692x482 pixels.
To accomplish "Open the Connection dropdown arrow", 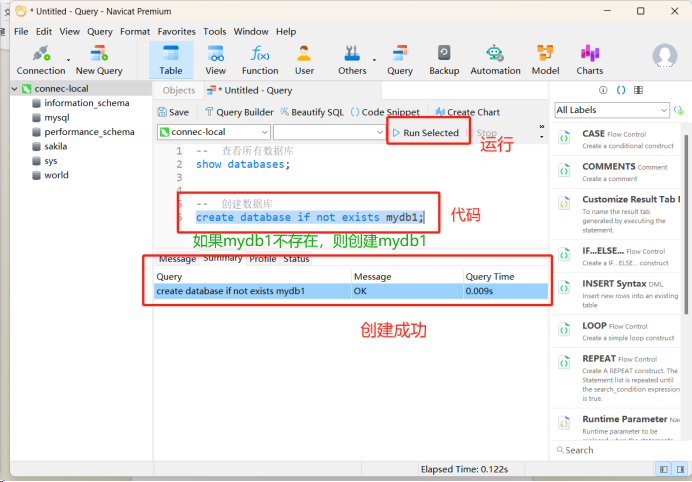I will pyautogui.click(x=68, y=60).
